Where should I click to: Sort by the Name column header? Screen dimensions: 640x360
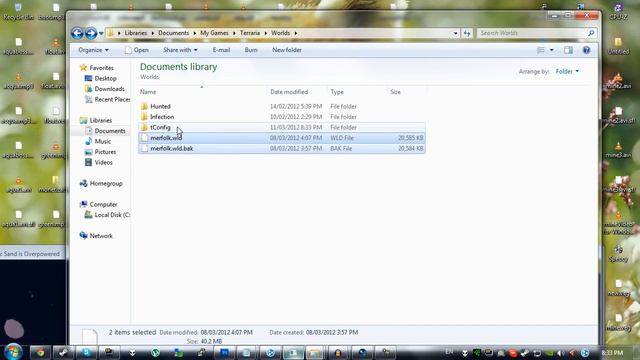202,92
